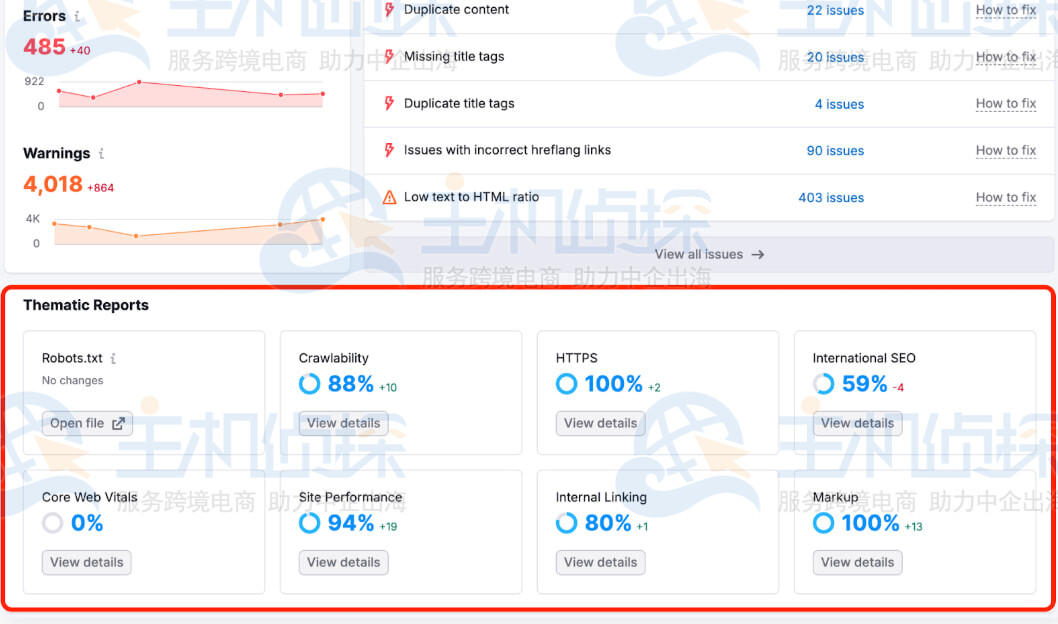Screen dimensions: 1058x624
Task: Click the warning triangle icon for Low text ratio
Action: [x=389, y=197]
